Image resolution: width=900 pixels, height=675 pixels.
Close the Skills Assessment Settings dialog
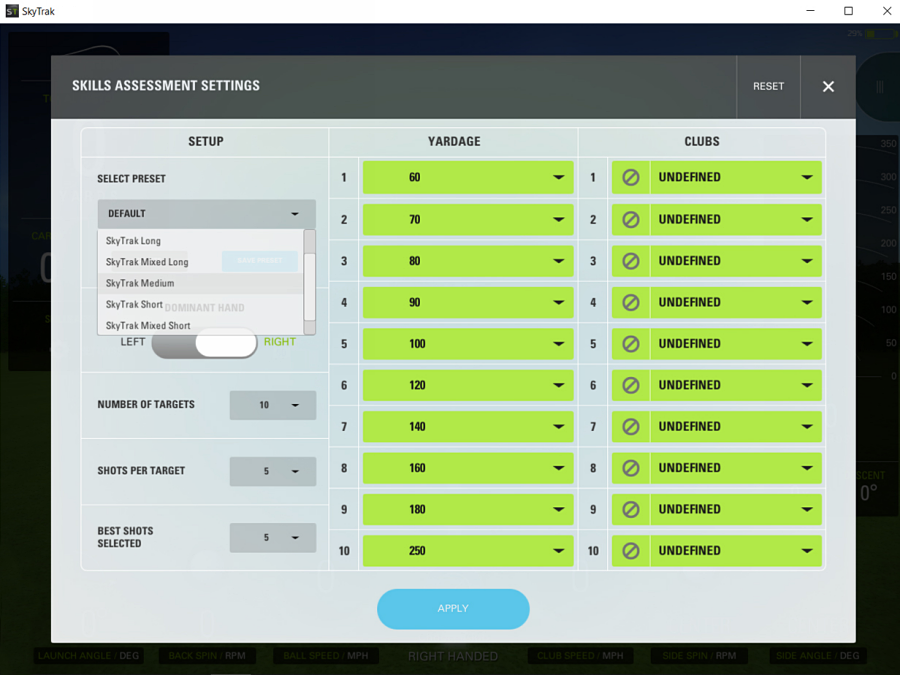click(828, 87)
